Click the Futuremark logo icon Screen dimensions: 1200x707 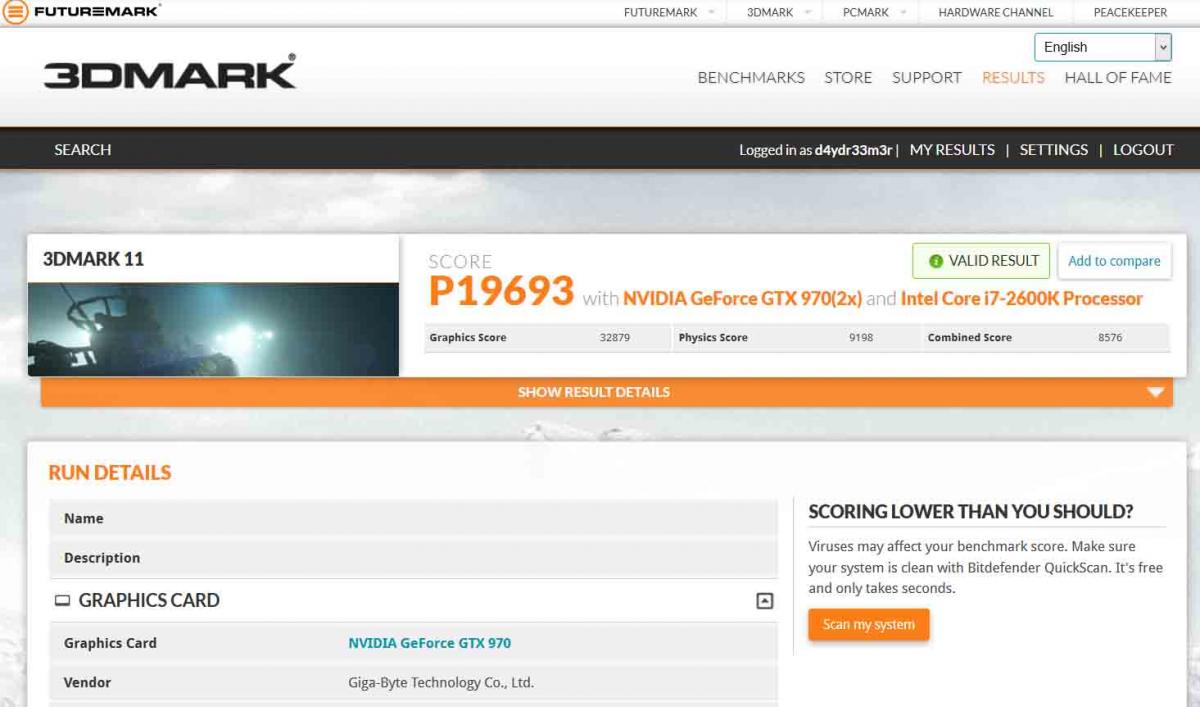click(15, 13)
